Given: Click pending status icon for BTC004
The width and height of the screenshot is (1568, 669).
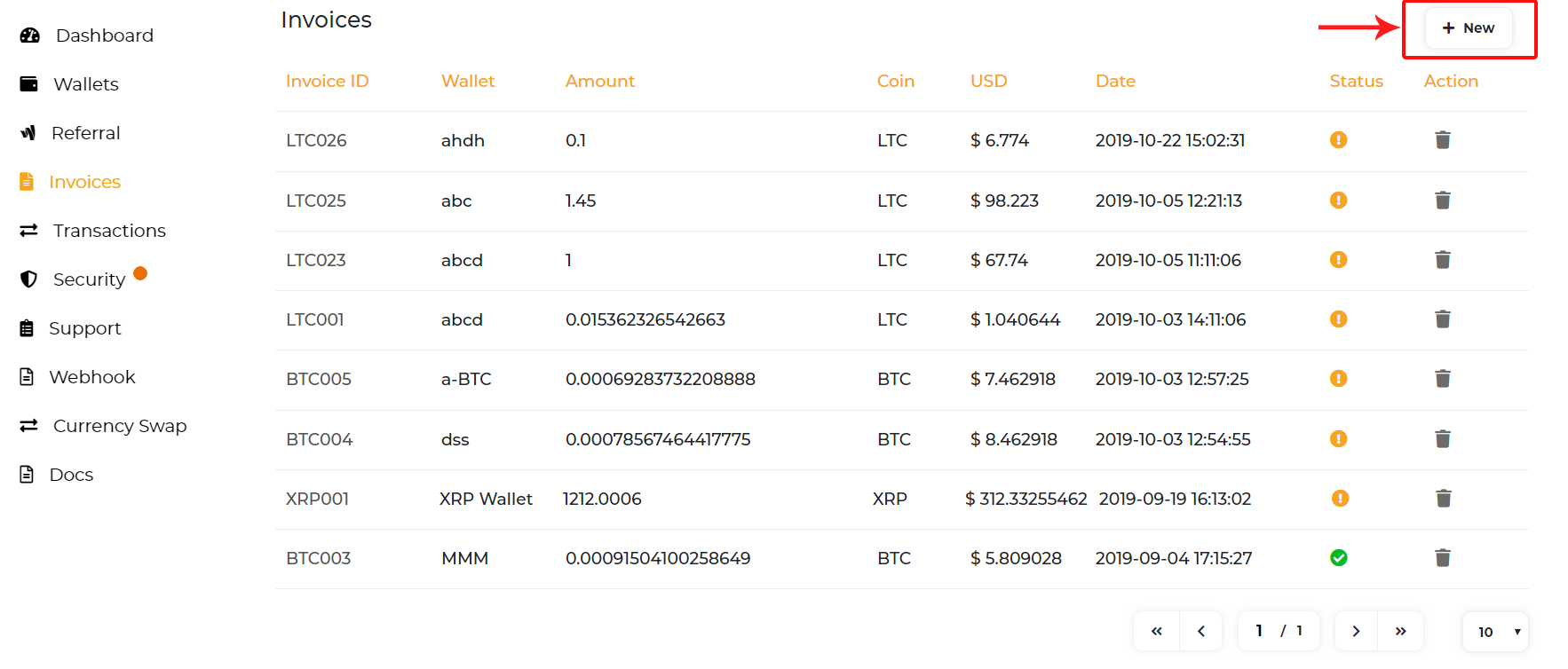Looking at the screenshot, I should click(1339, 439).
